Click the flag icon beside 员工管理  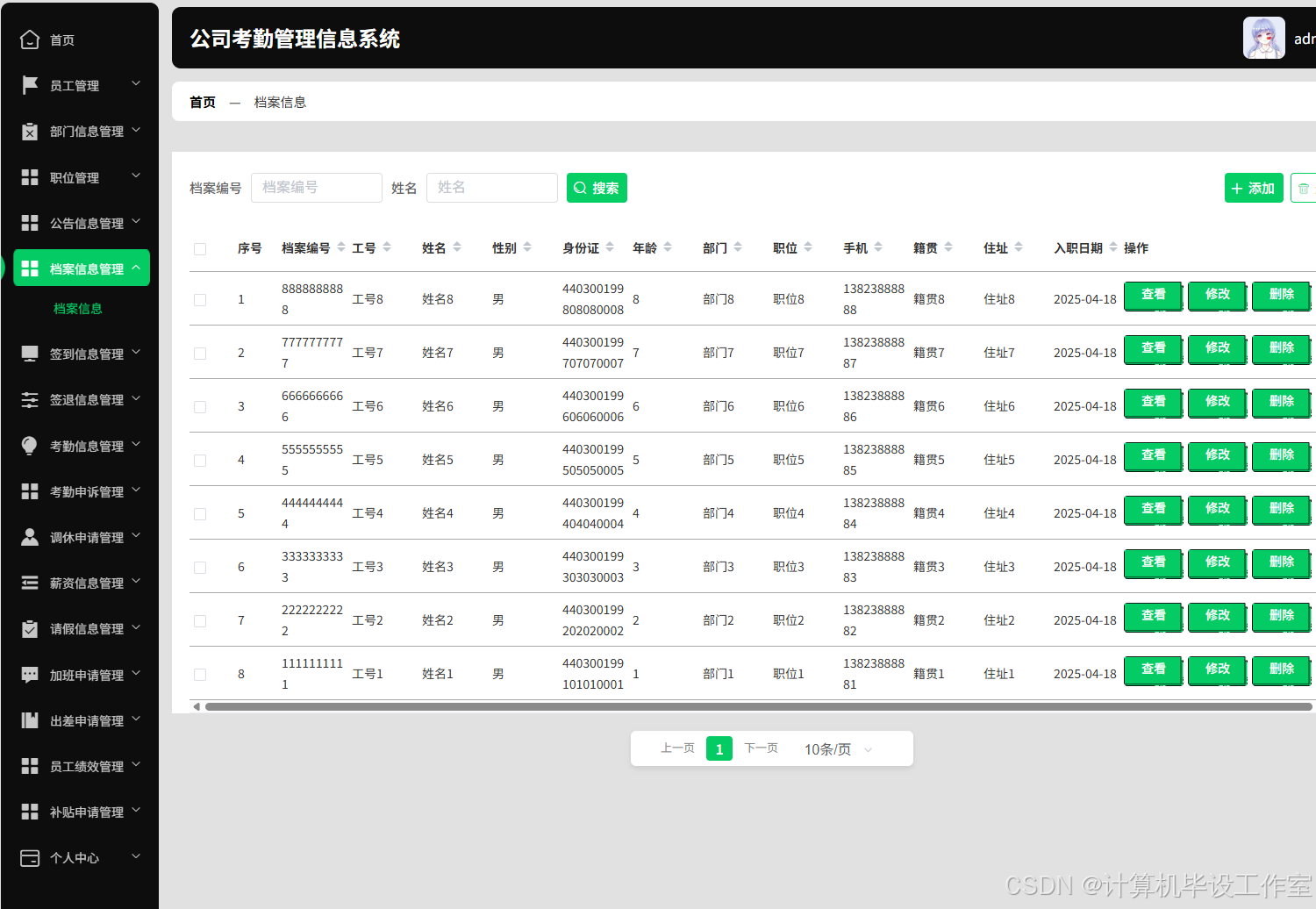point(30,85)
